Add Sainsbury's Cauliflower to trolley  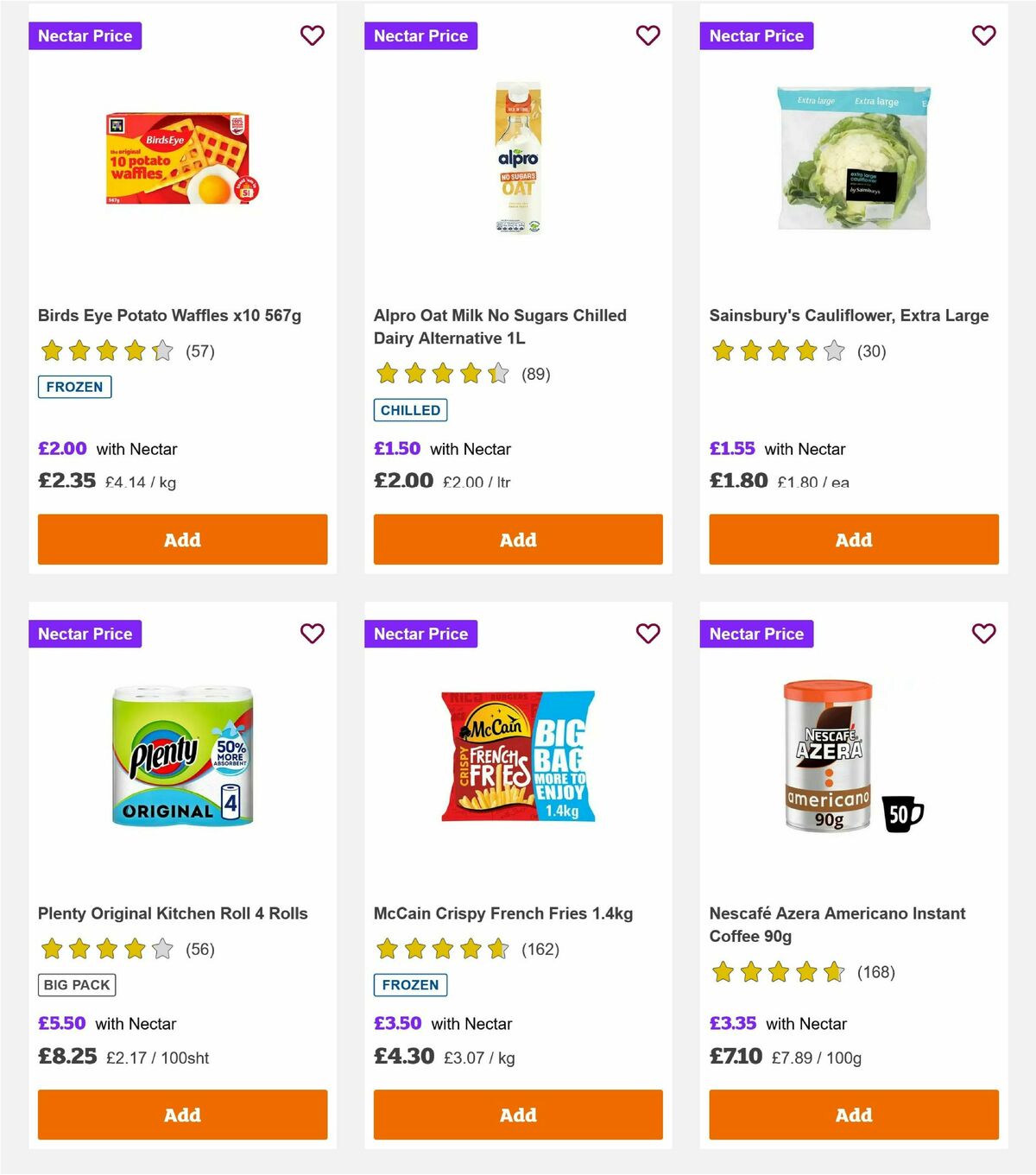[852, 539]
